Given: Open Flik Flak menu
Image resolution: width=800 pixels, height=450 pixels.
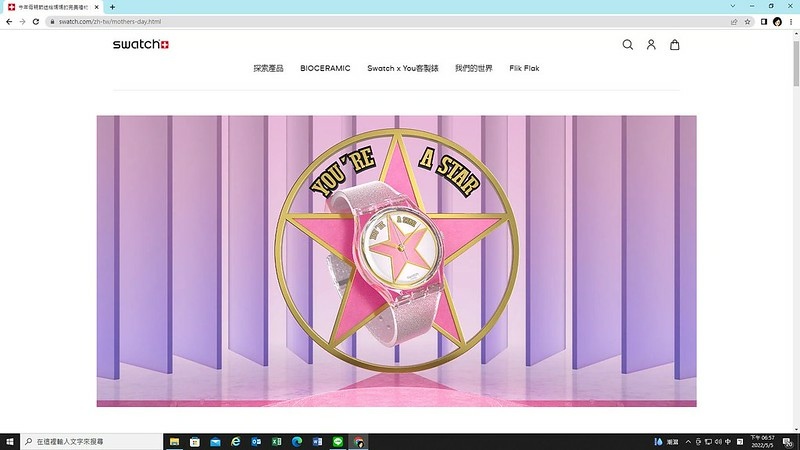Looking at the screenshot, I should 524,68.
